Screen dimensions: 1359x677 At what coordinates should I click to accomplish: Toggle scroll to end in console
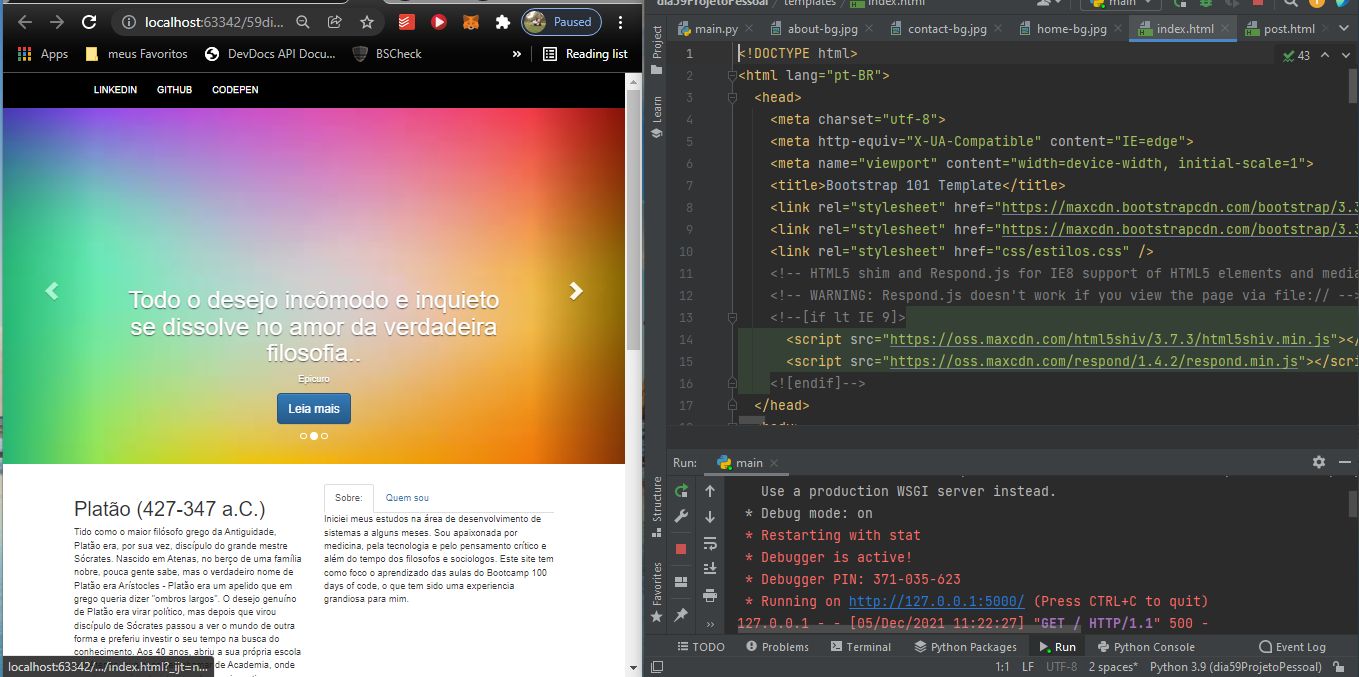(710, 569)
